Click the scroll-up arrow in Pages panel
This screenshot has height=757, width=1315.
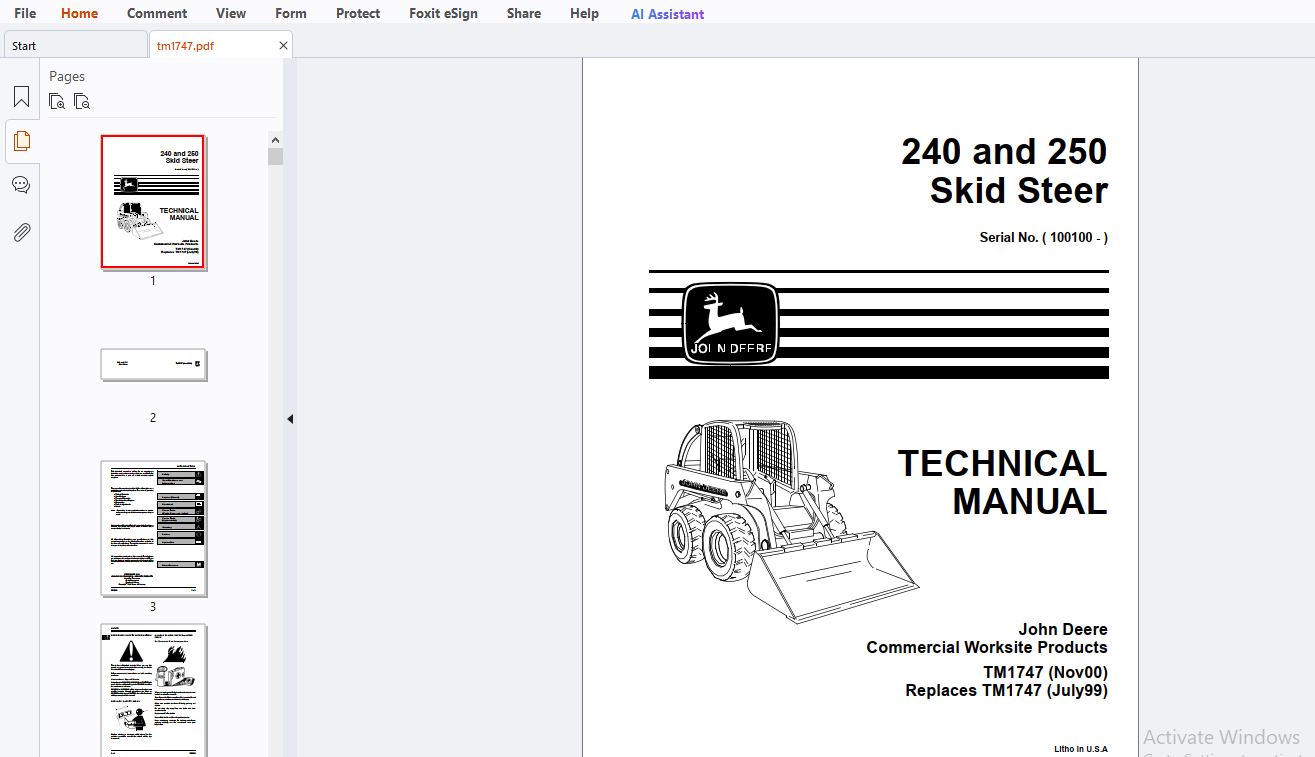click(276, 140)
